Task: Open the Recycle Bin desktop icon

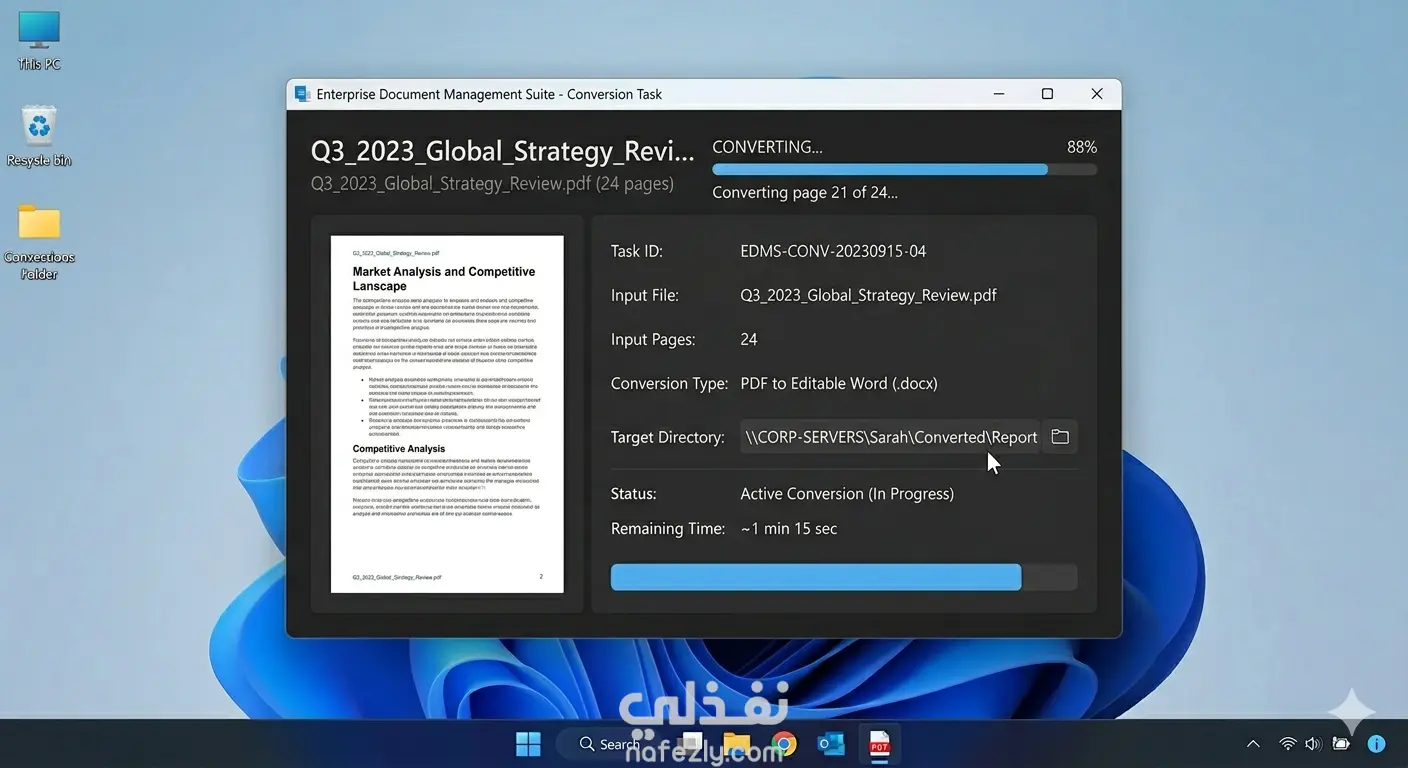Action: point(39,136)
